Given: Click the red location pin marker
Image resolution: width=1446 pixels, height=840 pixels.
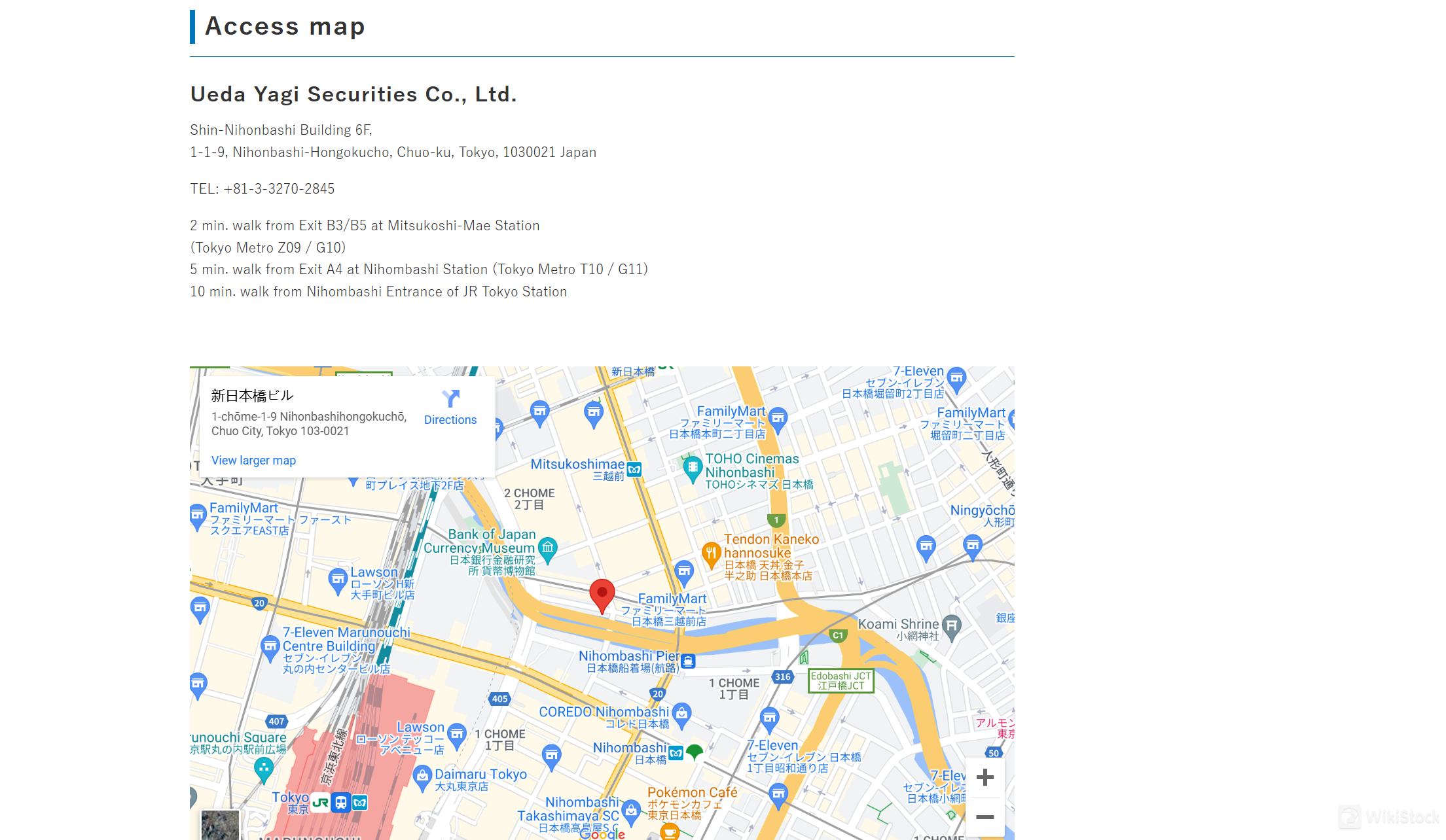Looking at the screenshot, I should [x=602, y=596].
